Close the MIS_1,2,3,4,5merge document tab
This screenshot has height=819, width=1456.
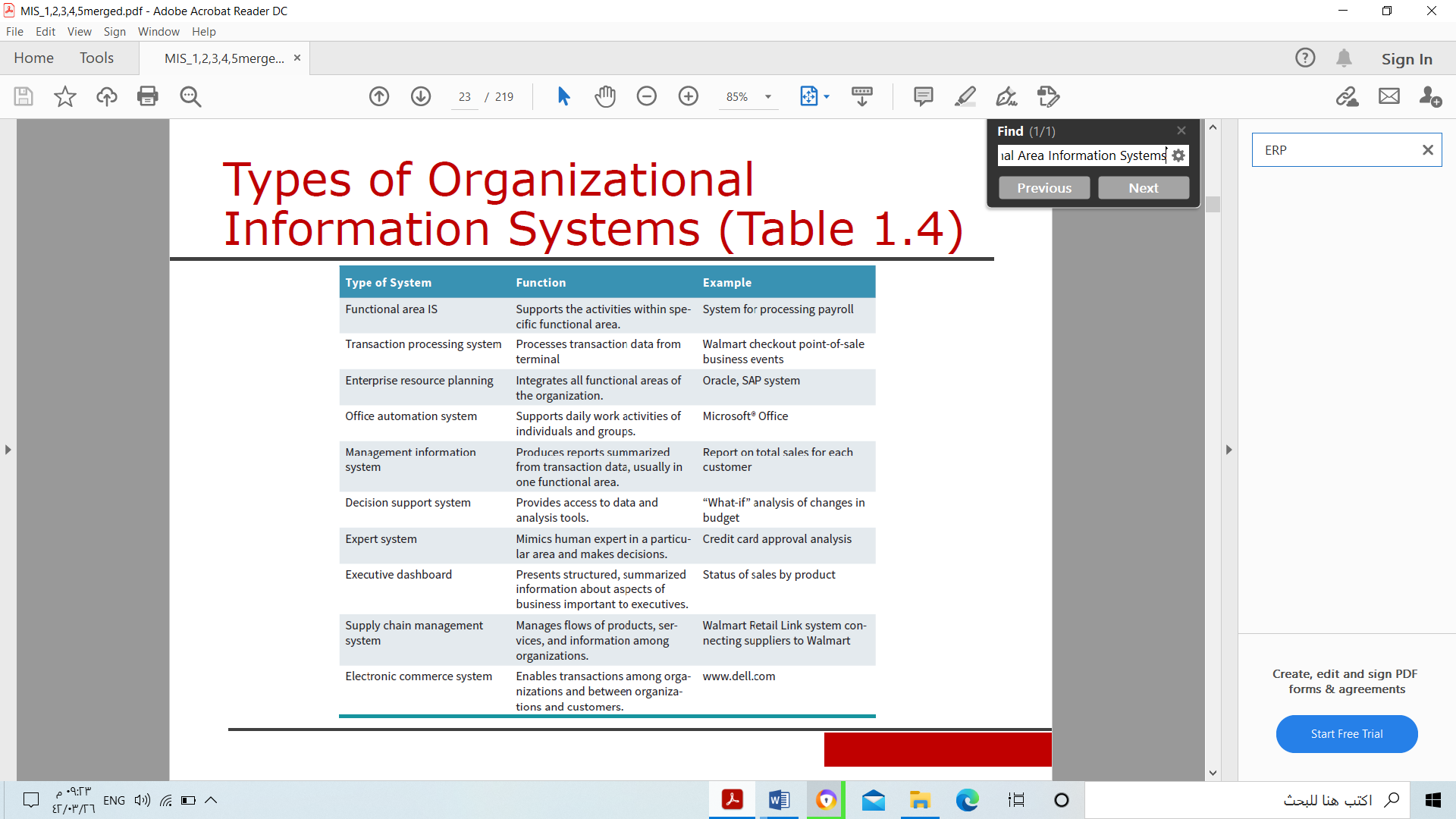coord(297,58)
